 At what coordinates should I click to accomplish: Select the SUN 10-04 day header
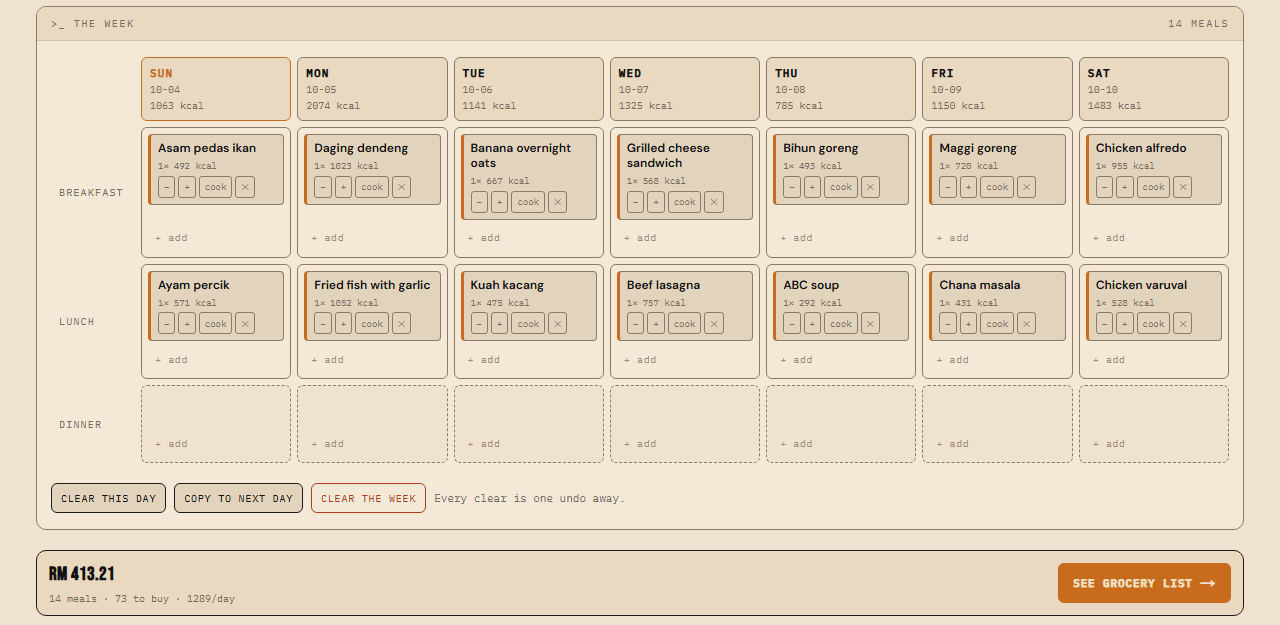pos(216,89)
